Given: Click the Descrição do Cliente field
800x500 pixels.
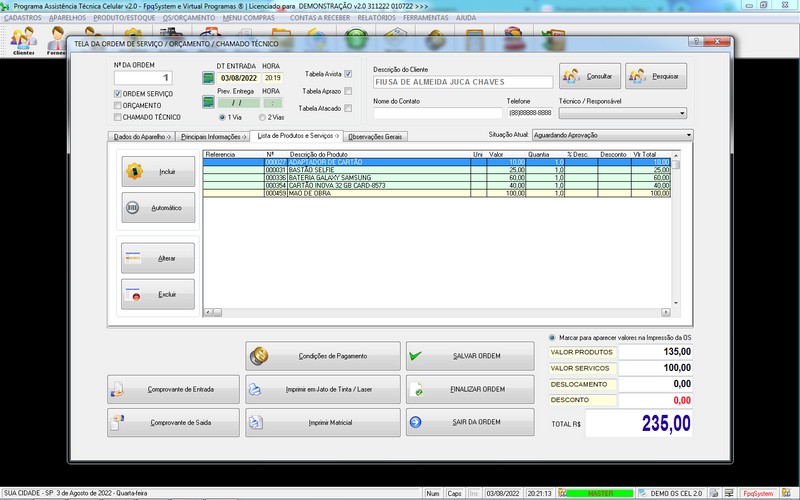Looking at the screenshot, I should (x=463, y=82).
